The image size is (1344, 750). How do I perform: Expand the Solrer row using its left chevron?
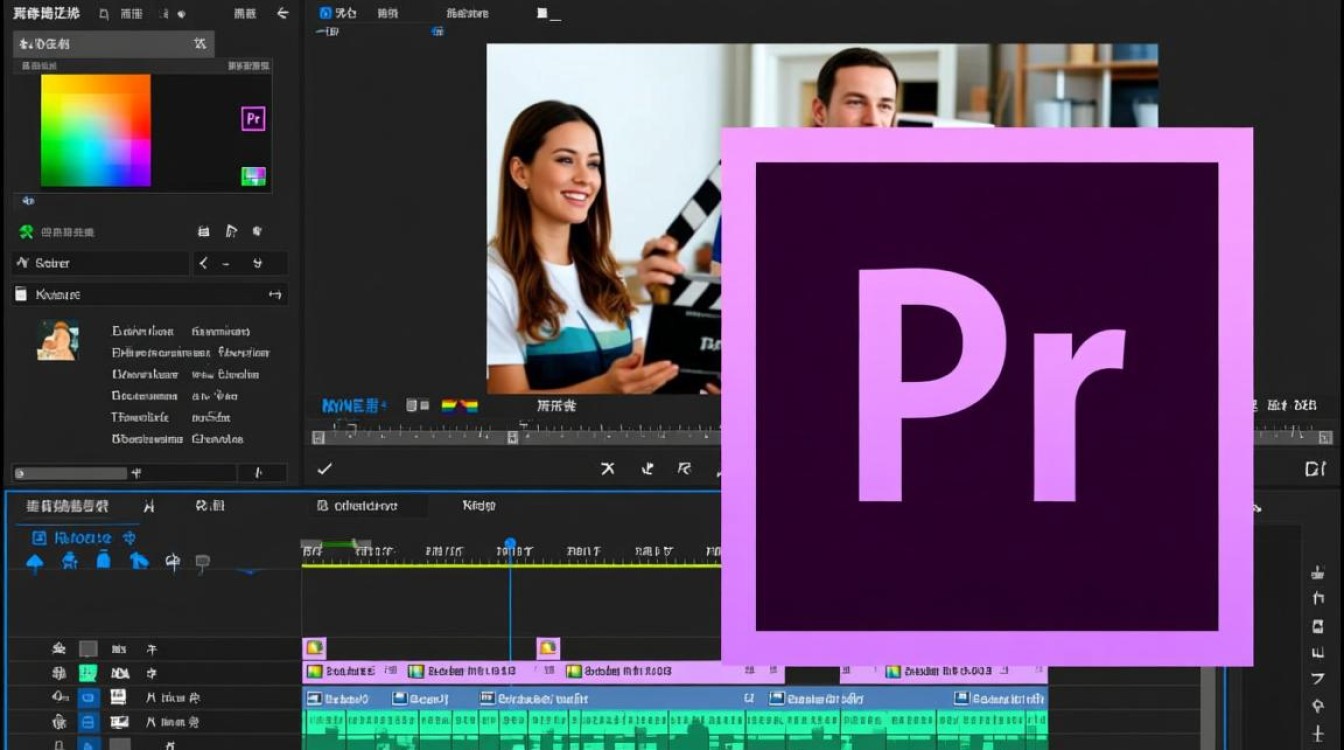(x=204, y=263)
